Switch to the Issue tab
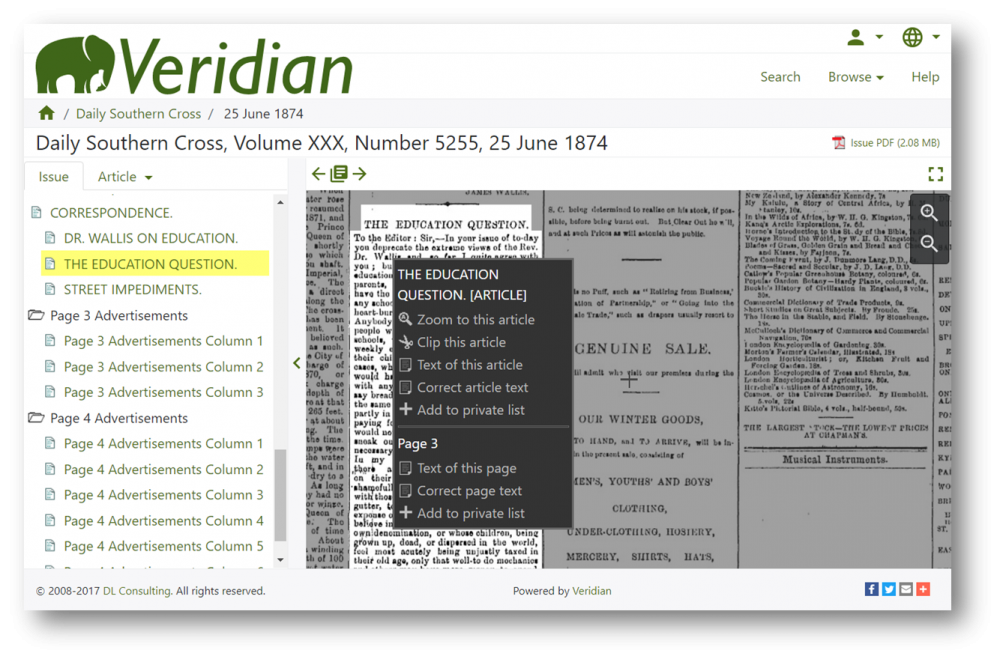Screen dimensions: 1000x659 click(x=54, y=177)
